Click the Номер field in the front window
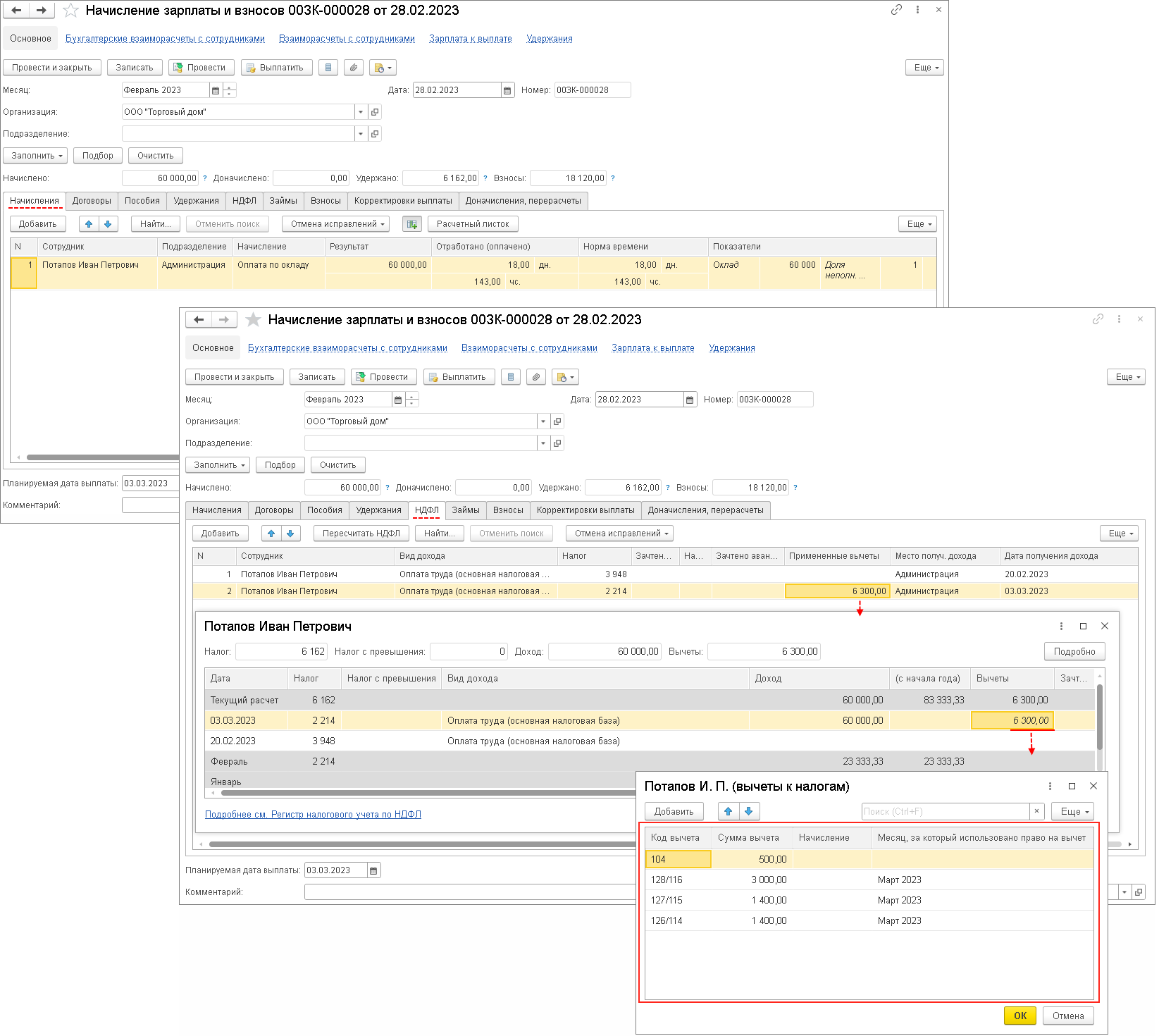The height and width of the screenshot is (1036, 1159). tap(775, 400)
